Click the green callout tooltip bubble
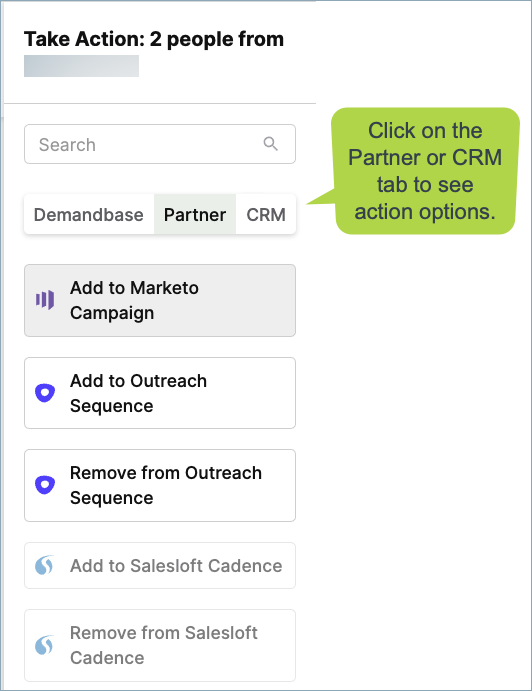The image size is (532, 691). coord(425,171)
